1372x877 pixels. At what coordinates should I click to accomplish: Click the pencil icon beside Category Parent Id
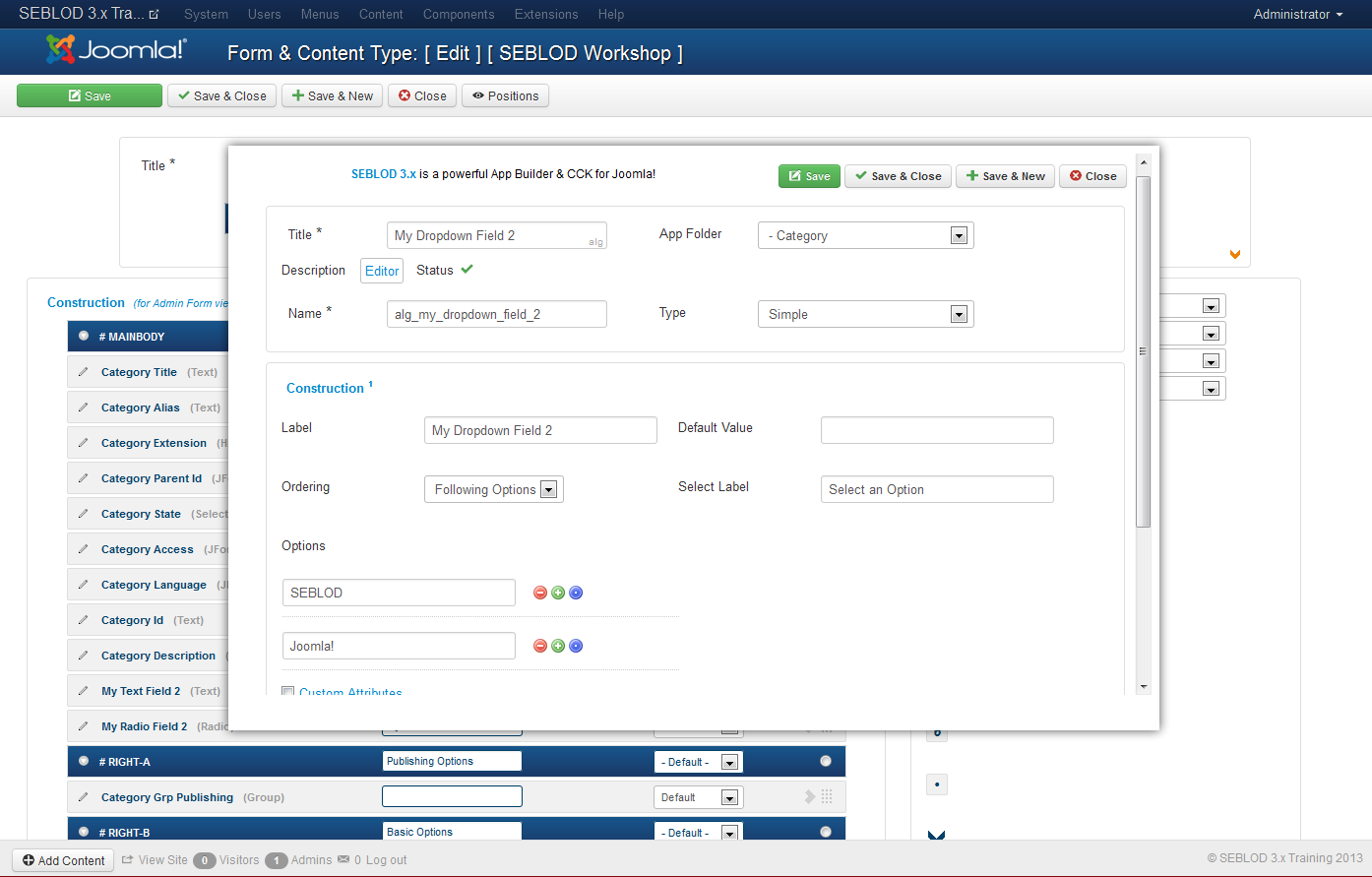(83, 478)
